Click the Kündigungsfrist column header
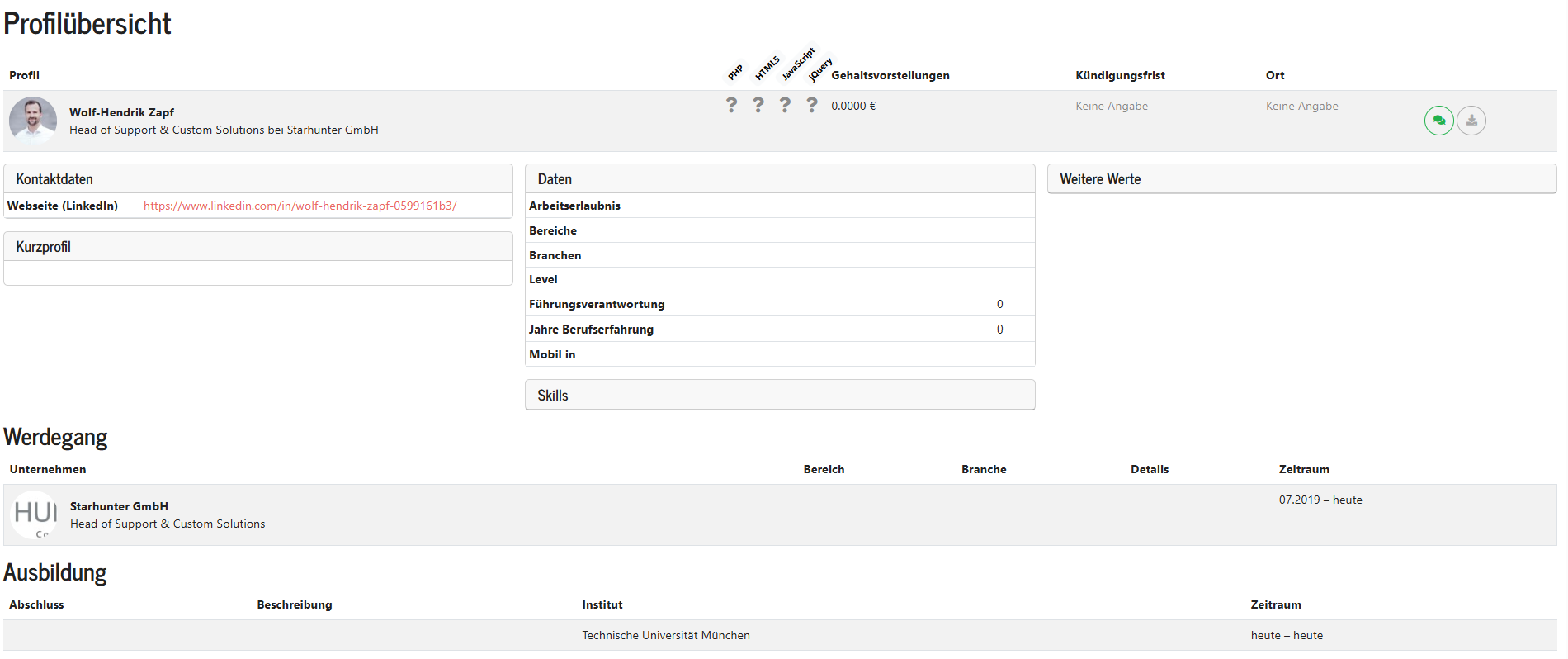 coord(1120,75)
